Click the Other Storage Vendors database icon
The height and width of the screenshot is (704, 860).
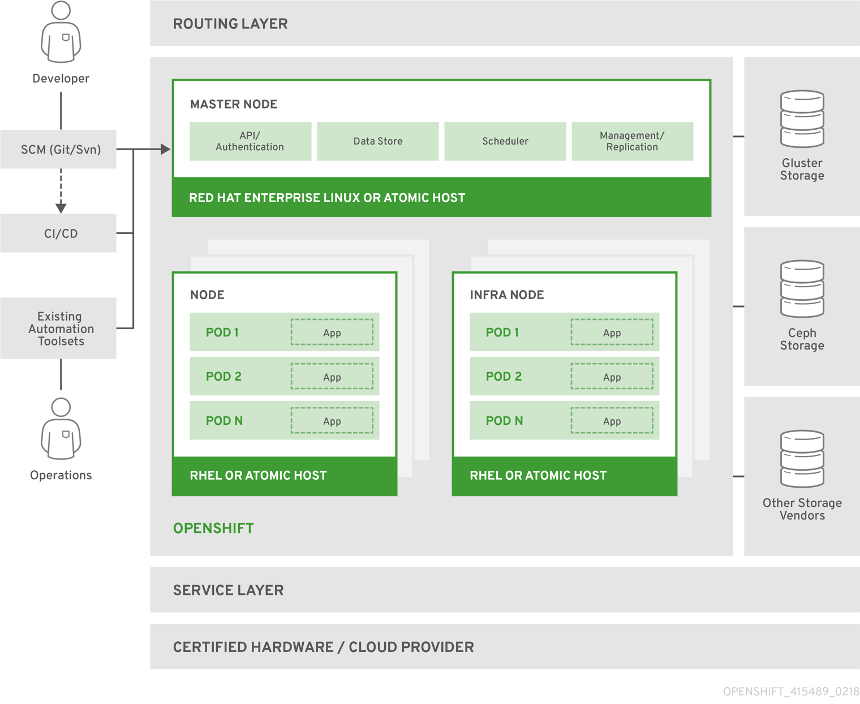click(x=801, y=458)
